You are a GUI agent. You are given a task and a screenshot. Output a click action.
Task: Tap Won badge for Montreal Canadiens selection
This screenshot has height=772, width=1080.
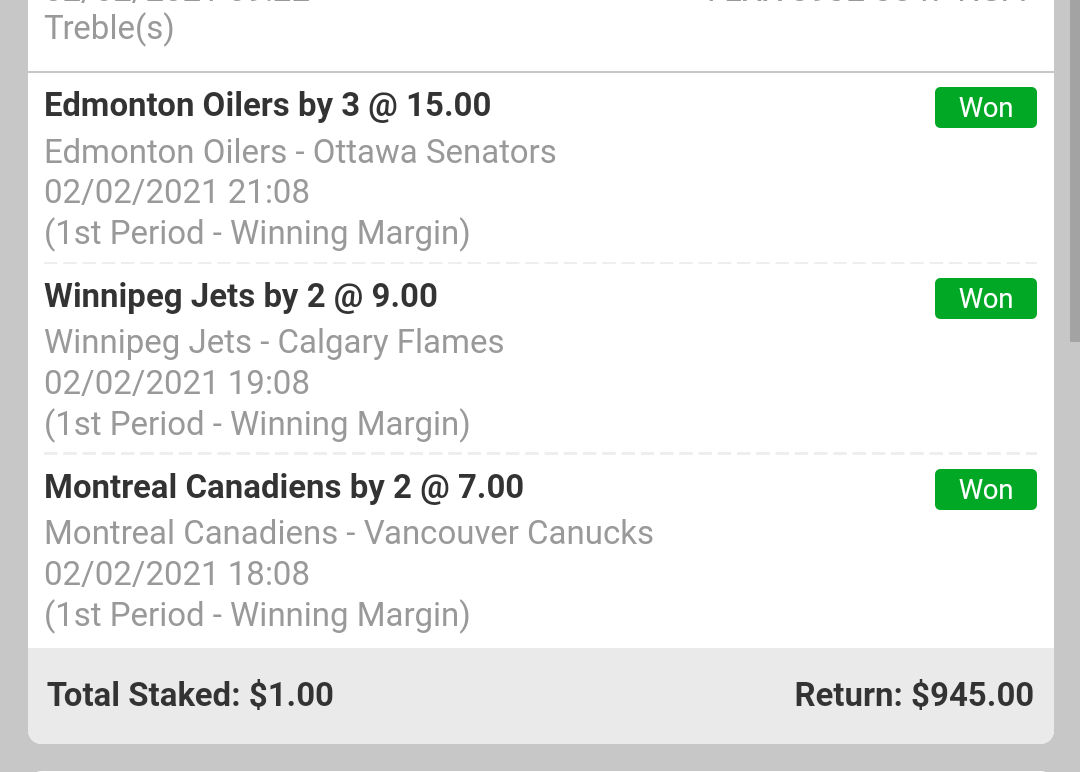coord(985,490)
